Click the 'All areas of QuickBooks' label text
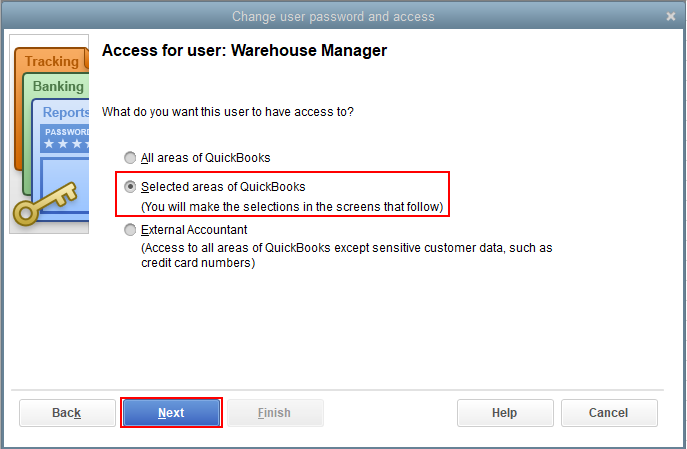 coord(206,158)
